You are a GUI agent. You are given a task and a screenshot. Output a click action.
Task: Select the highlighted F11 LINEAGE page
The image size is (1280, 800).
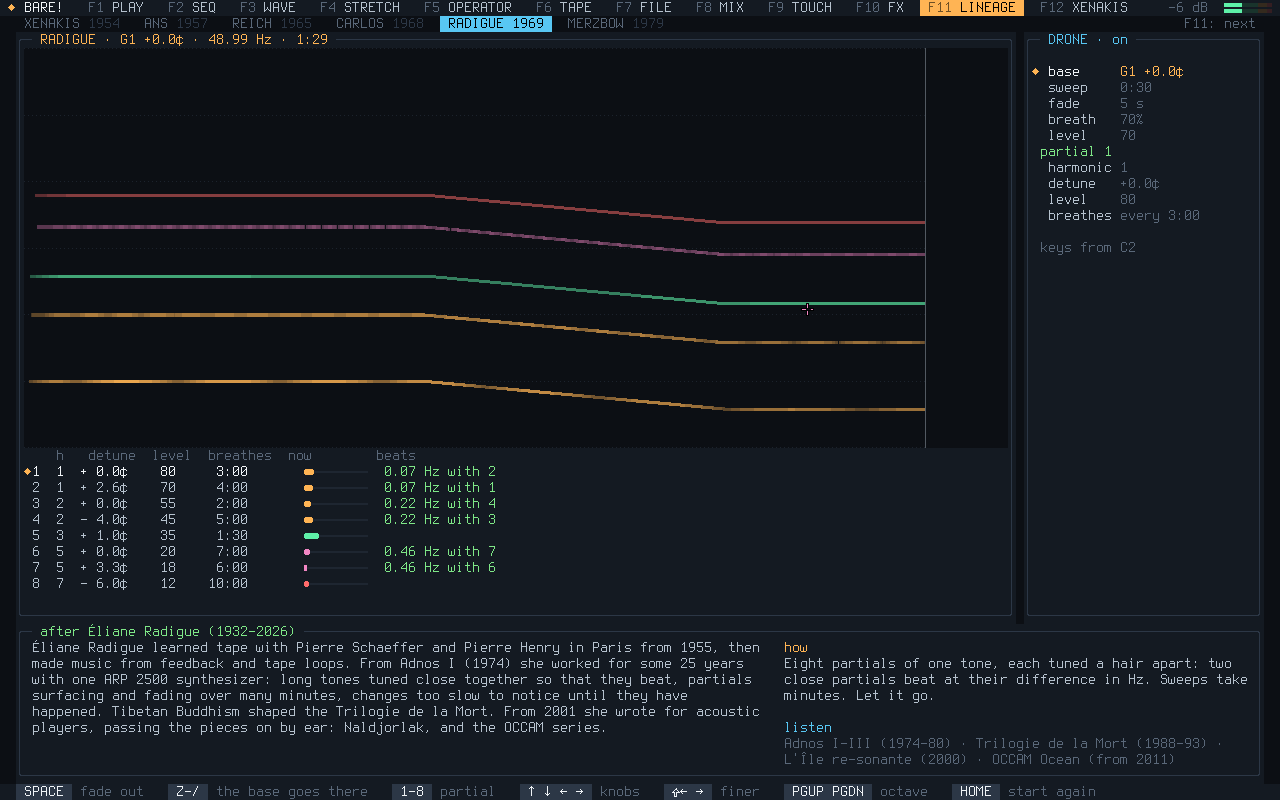(x=972, y=7)
